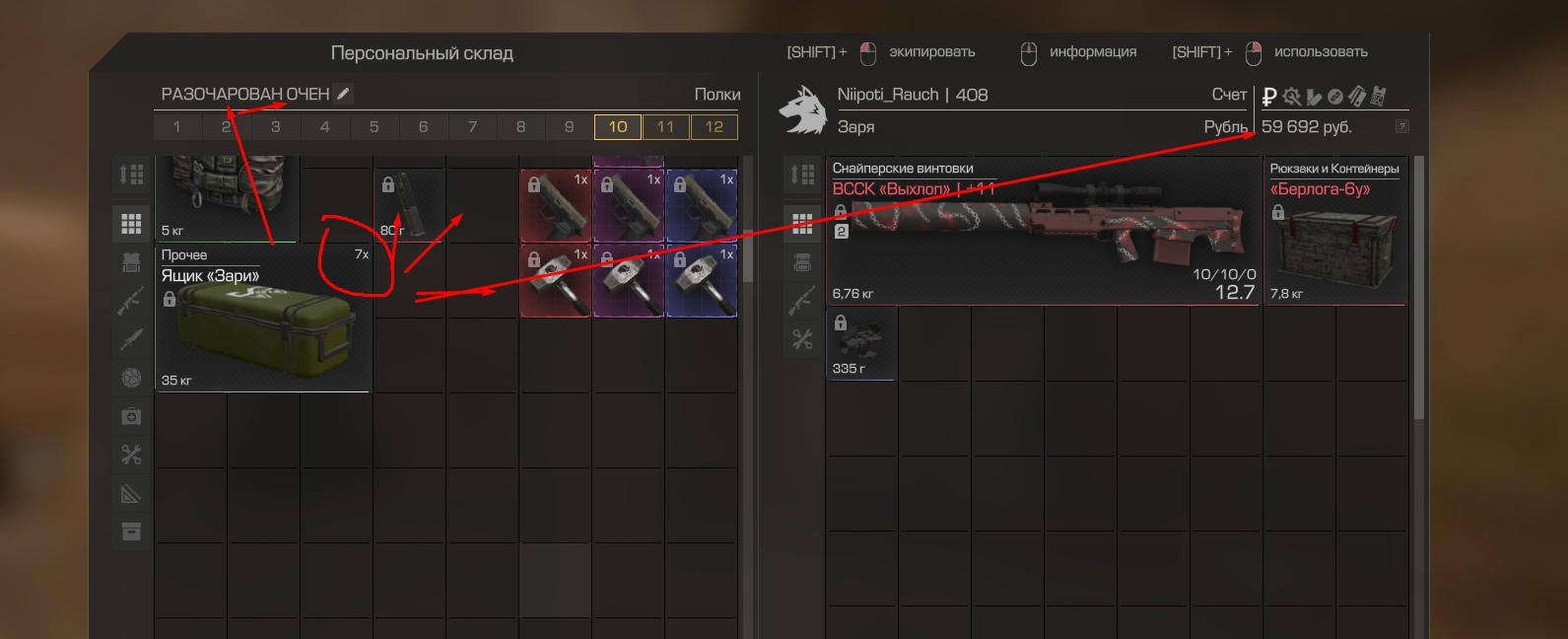Screen dimensions: 1568x639
Task: Switch to shelf 10 tab
Action: pyautogui.click(x=618, y=126)
